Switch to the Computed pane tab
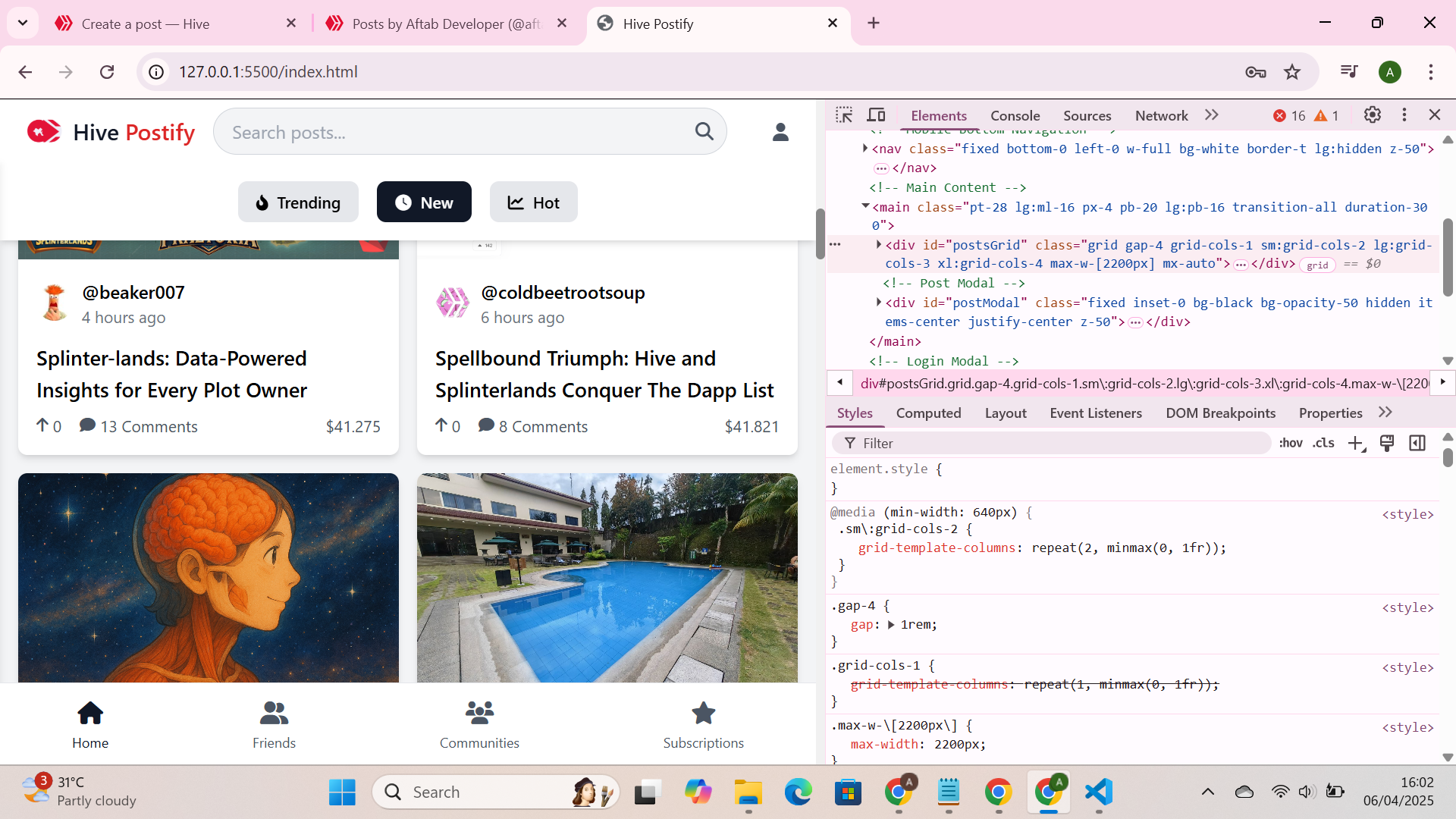Screen dimensions: 1456x819 click(928, 413)
